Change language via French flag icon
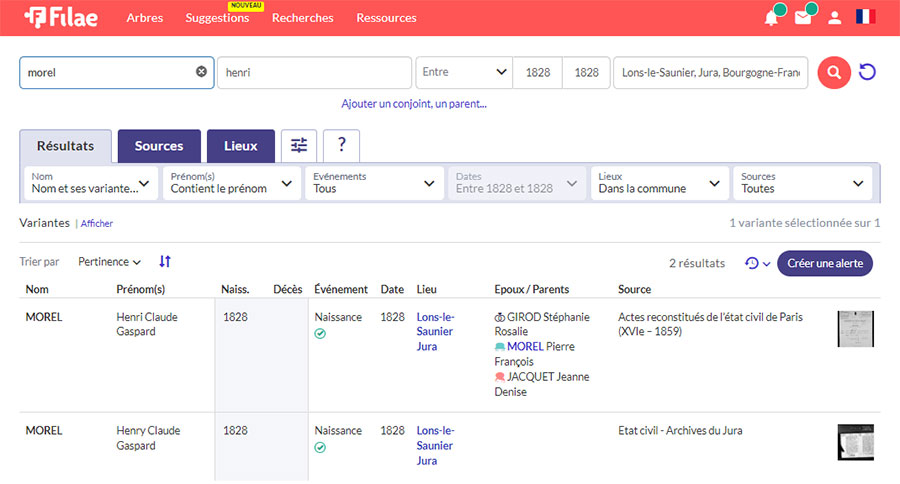Screen dimensions: 900x484 point(866,18)
